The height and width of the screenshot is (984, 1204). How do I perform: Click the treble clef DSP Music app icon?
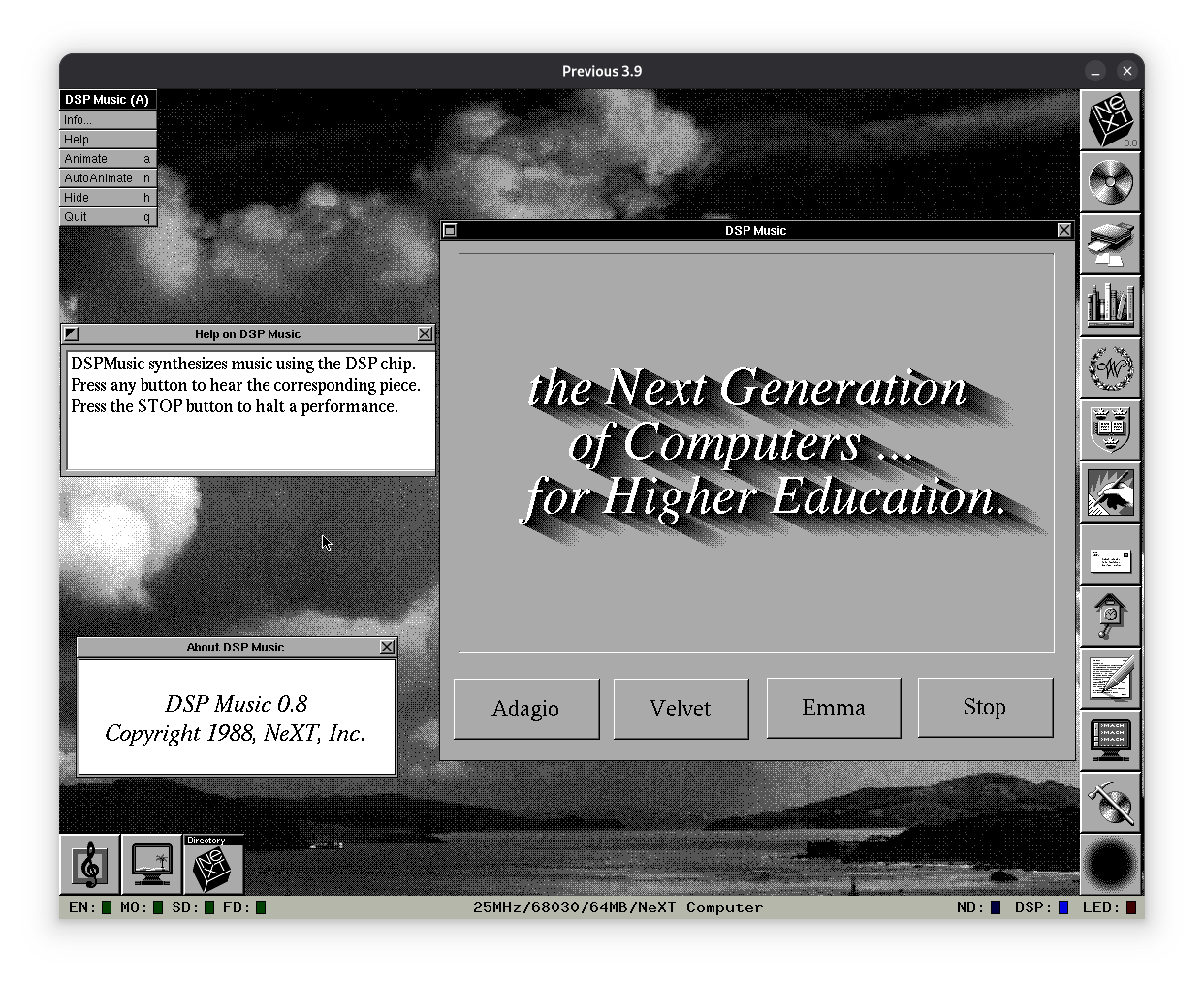click(90, 865)
